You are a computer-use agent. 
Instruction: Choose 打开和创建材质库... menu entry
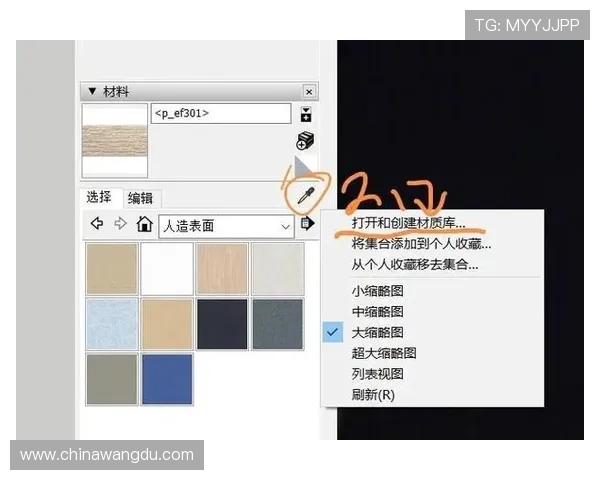(x=408, y=222)
